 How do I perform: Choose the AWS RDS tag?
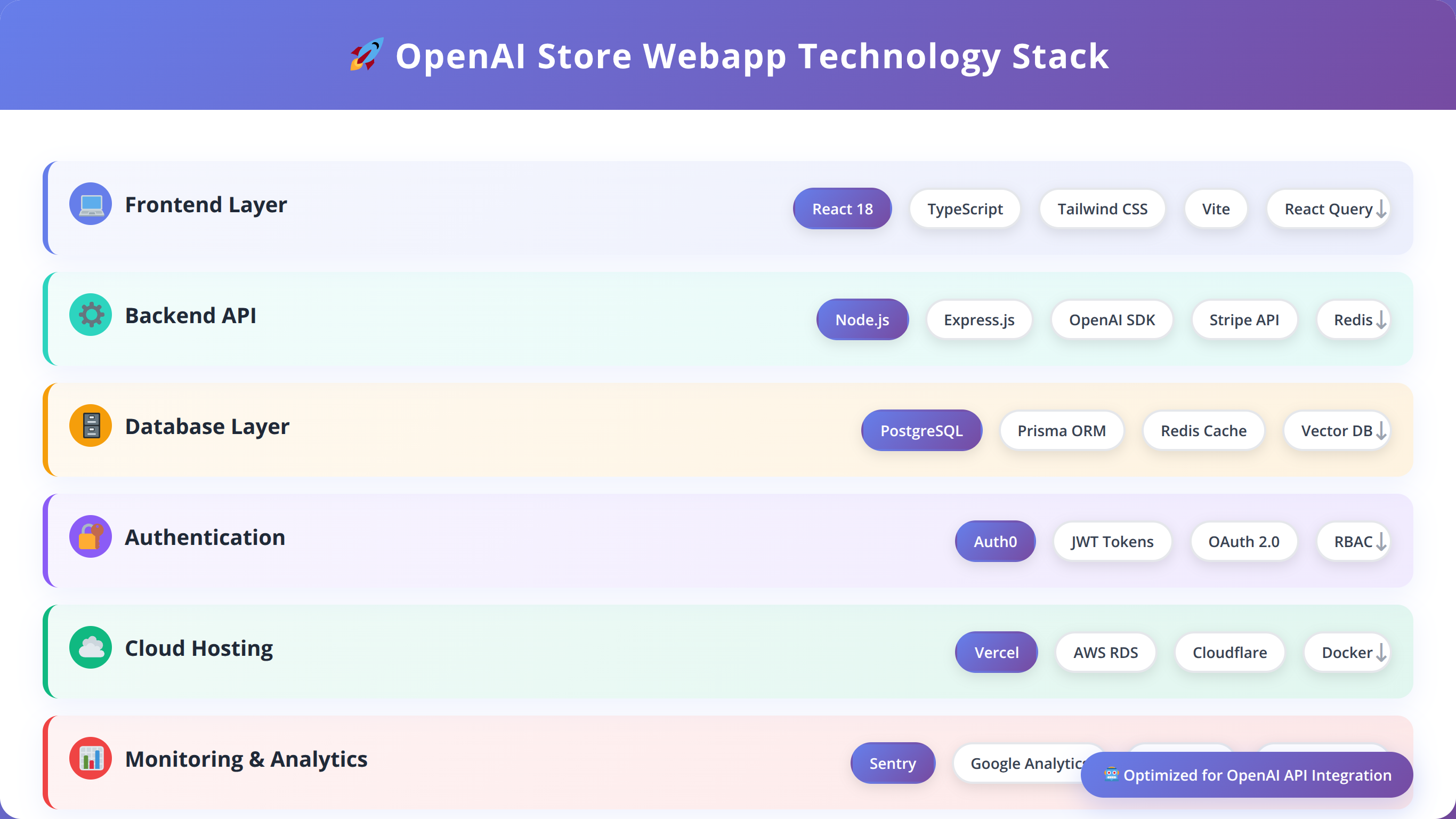pyautogui.click(x=1105, y=652)
